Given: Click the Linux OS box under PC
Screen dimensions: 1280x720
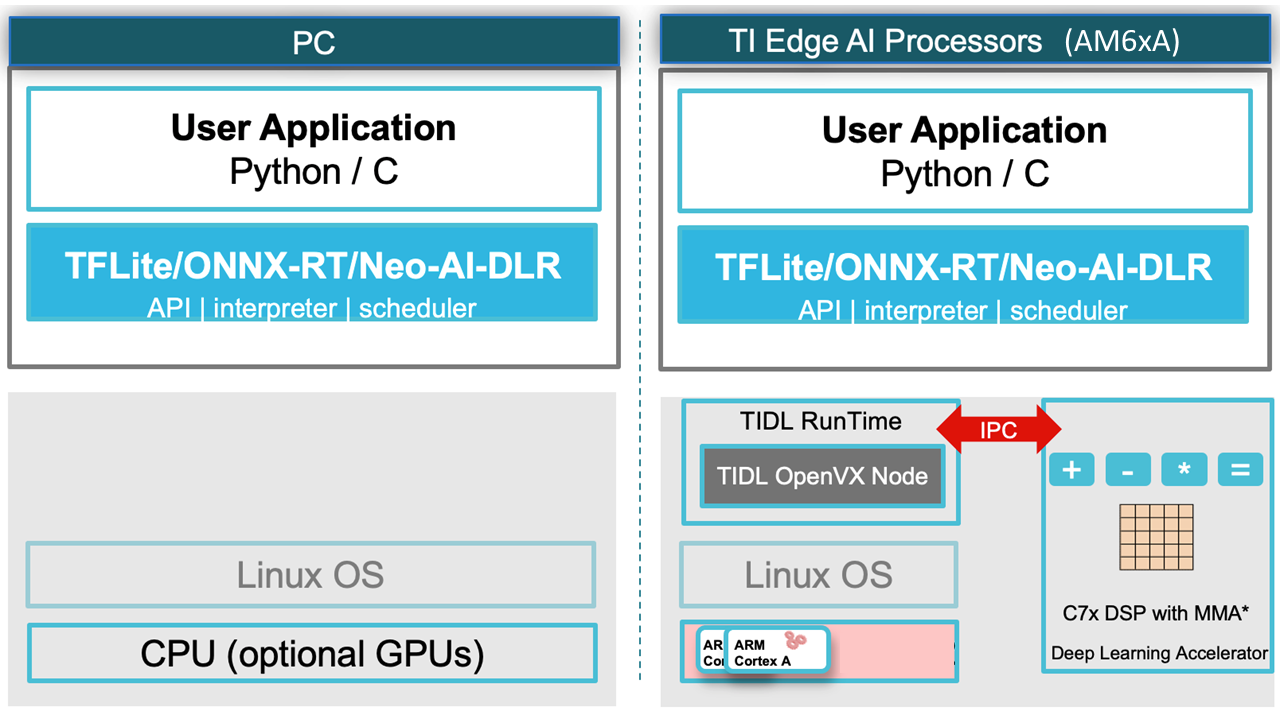Looking at the screenshot, I should pos(311,575).
